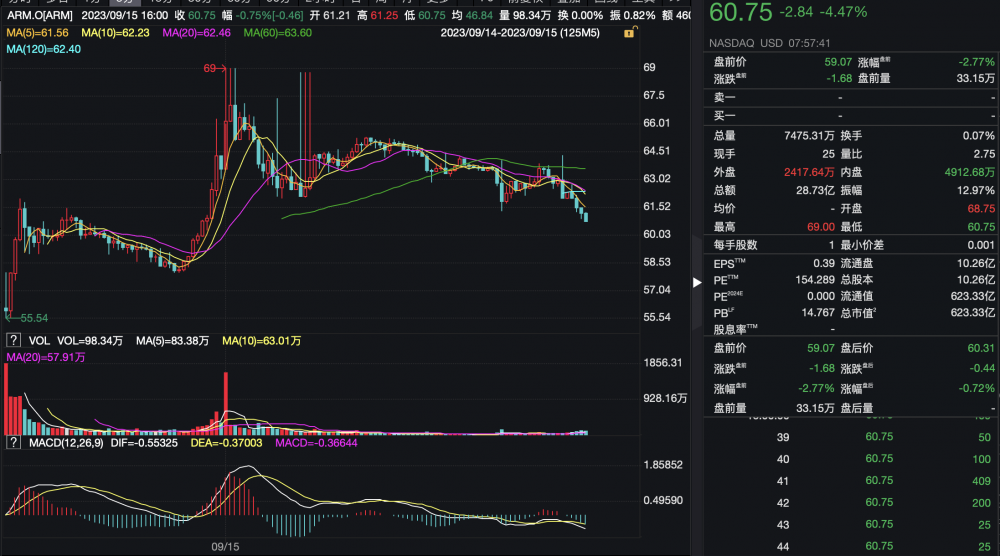Click the DIF=-0.55325 value

coord(144,443)
